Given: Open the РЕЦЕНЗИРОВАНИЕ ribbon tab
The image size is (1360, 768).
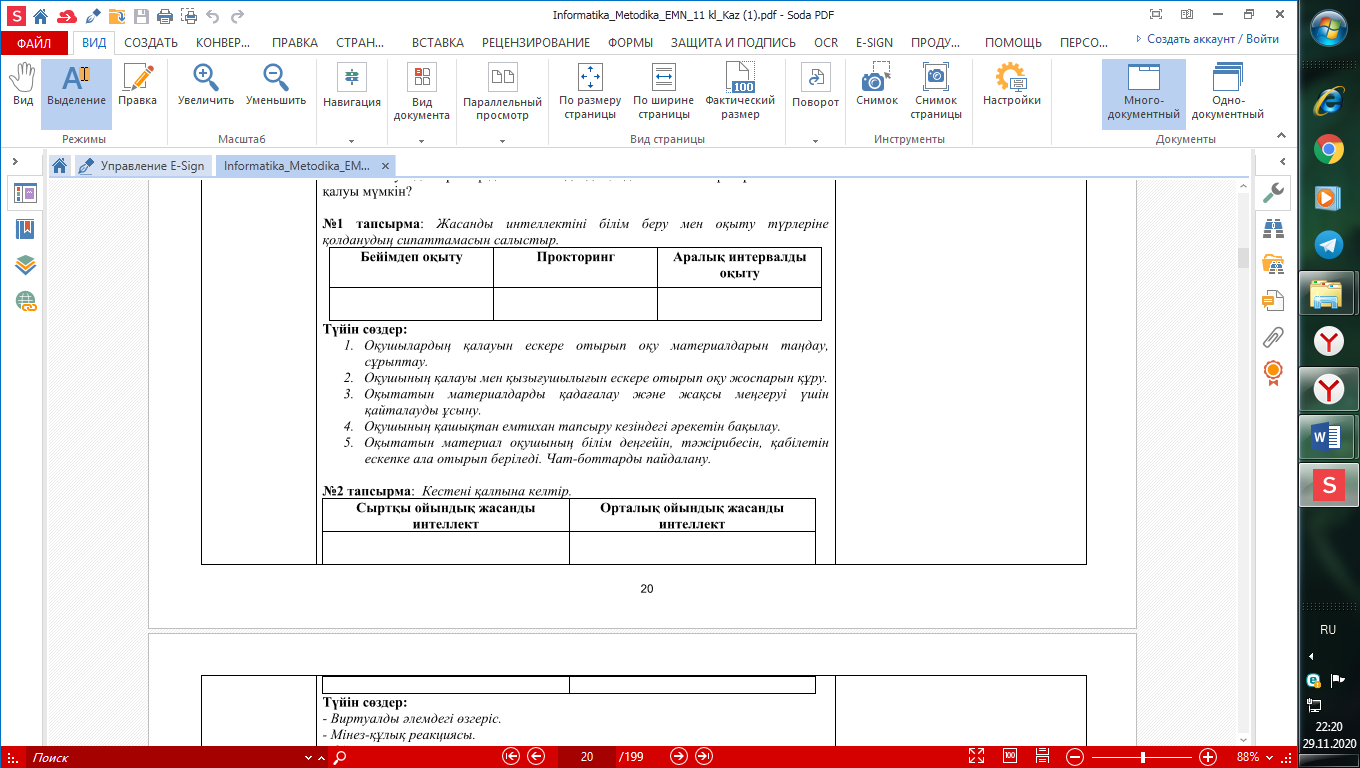Looking at the screenshot, I should [535, 43].
